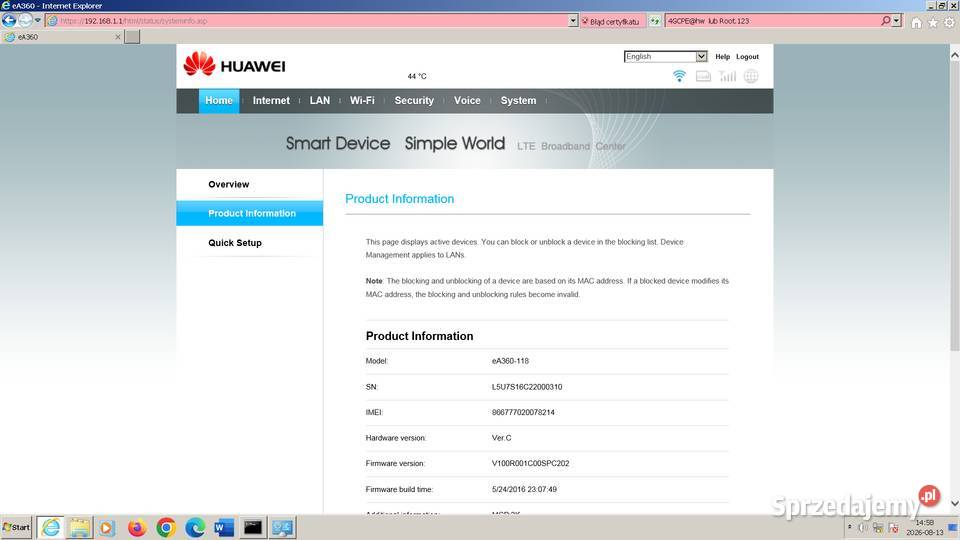Expand the search box provider dropdown arrow
This screenshot has width=960, height=540.
click(897, 21)
